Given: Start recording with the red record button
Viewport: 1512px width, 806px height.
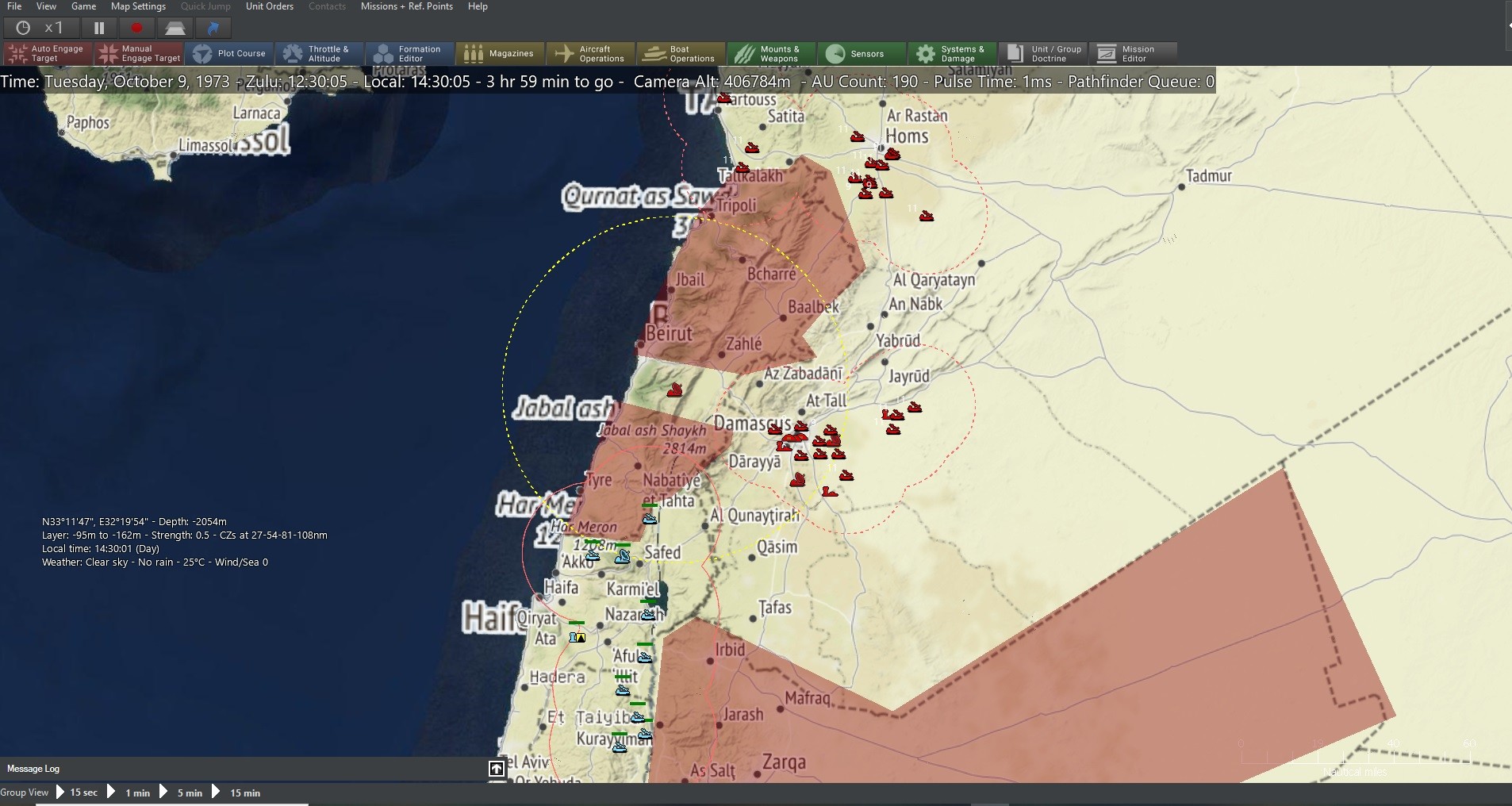Looking at the screenshot, I should click(136, 27).
